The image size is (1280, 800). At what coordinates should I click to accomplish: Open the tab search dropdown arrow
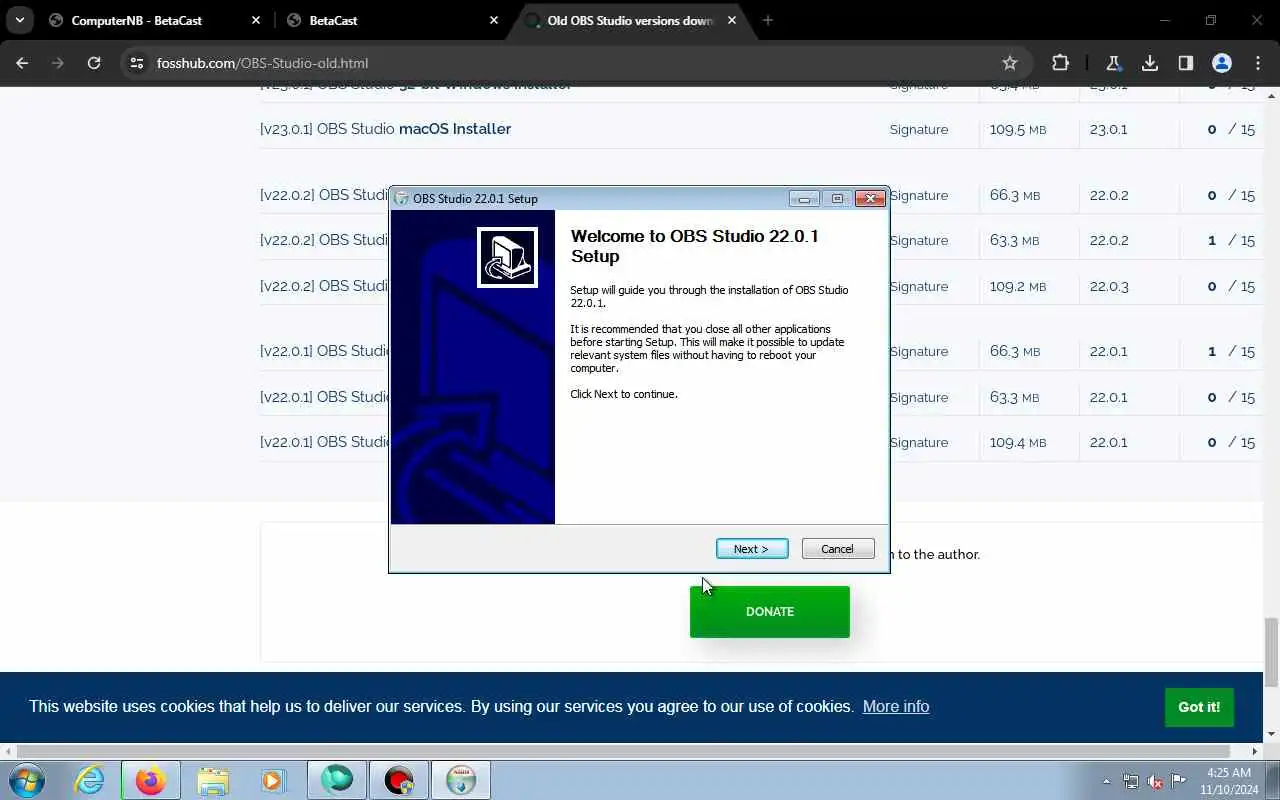pyautogui.click(x=19, y=20)
